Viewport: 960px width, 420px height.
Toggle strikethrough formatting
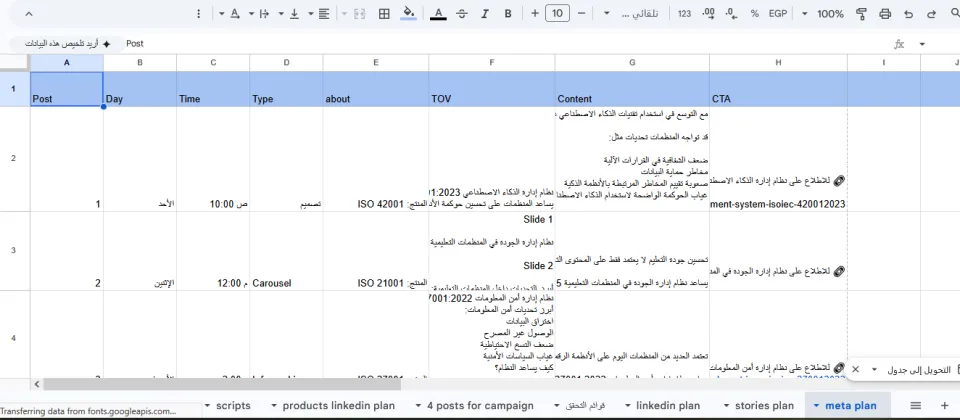tap(462, 13)
